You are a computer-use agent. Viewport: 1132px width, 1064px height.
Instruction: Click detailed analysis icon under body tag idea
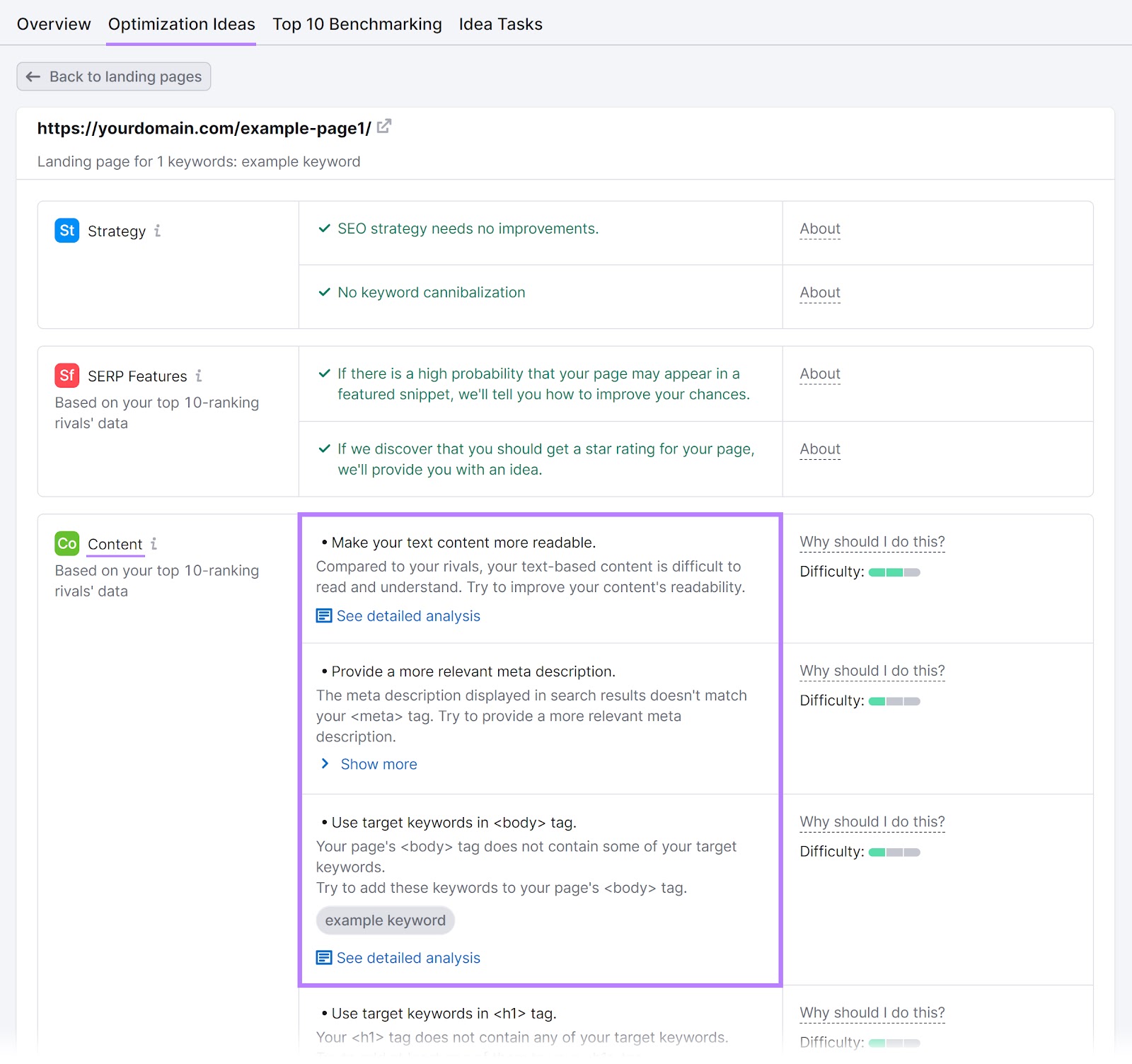324,958
